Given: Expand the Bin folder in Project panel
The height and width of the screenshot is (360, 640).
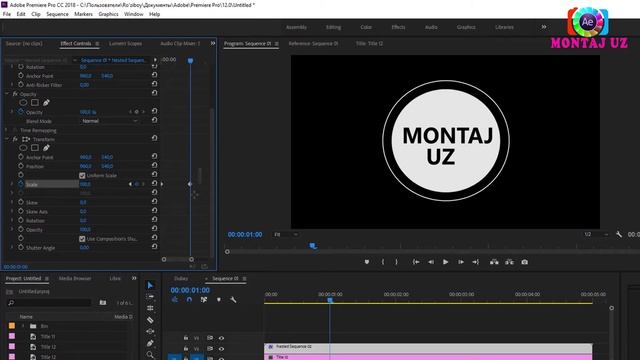Looking at the screenshot, I should pos(23,326).
